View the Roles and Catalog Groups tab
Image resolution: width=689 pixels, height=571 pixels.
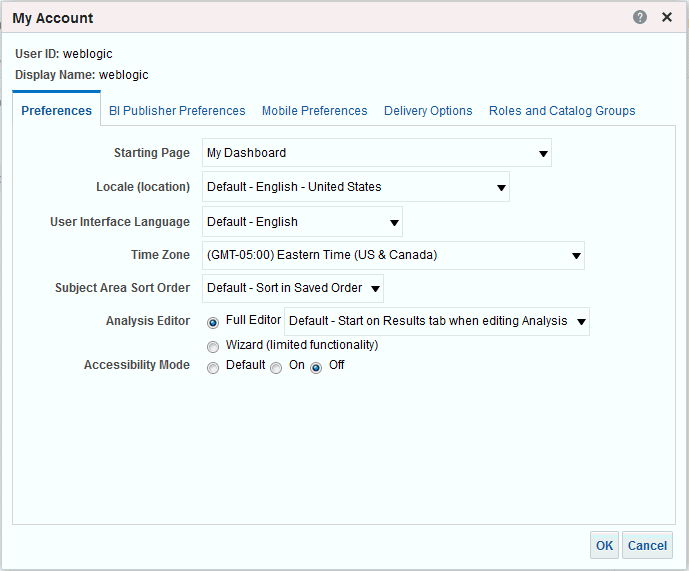pyautogui.click(x=562, y=111)
